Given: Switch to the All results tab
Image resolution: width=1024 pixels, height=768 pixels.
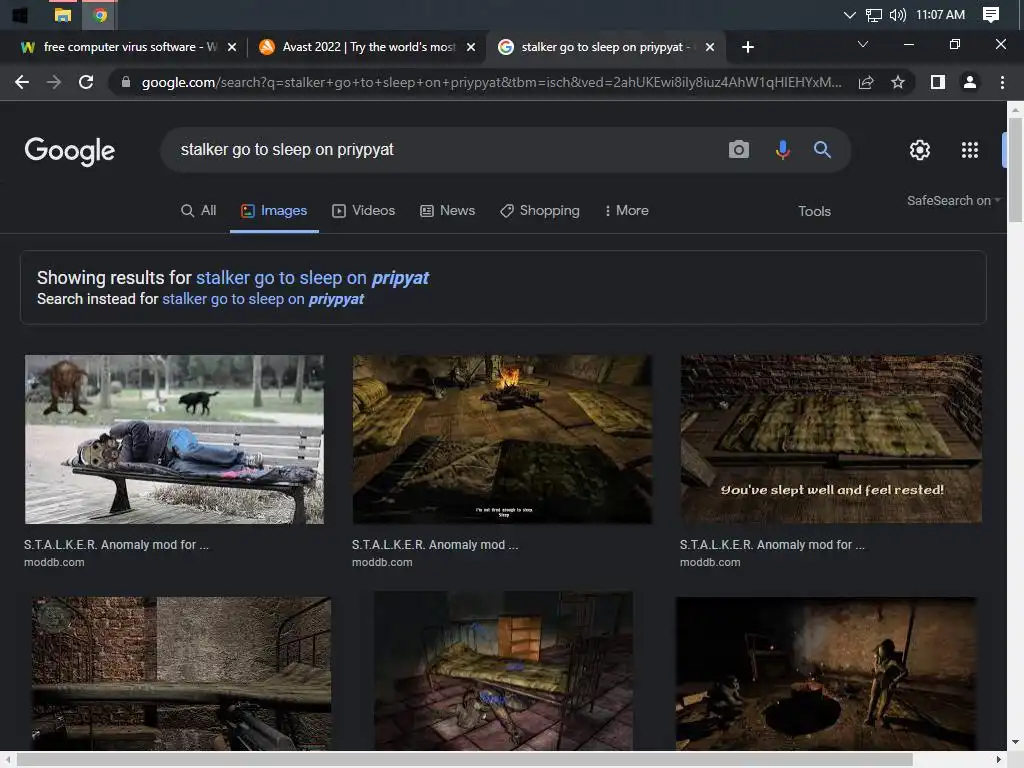Looking at the screenshot, I should (199, 210).
